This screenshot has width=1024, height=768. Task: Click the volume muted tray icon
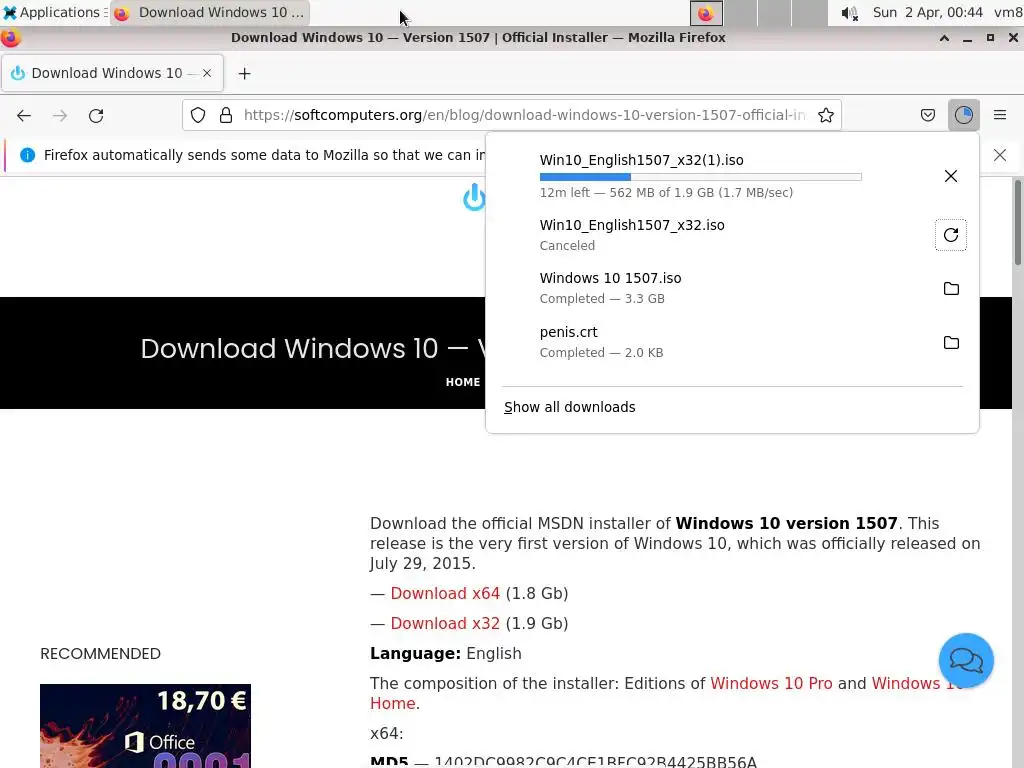(849, 13)
